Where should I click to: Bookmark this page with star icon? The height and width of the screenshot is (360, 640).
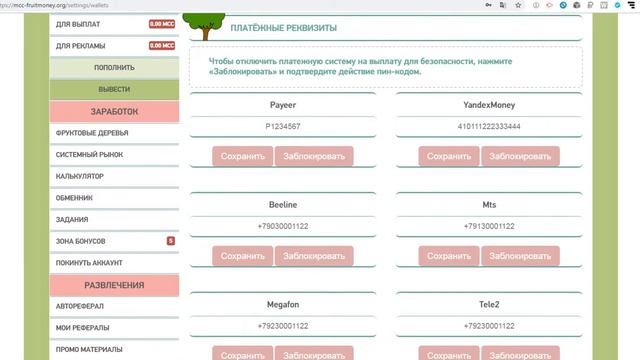(x=518, y=5)
